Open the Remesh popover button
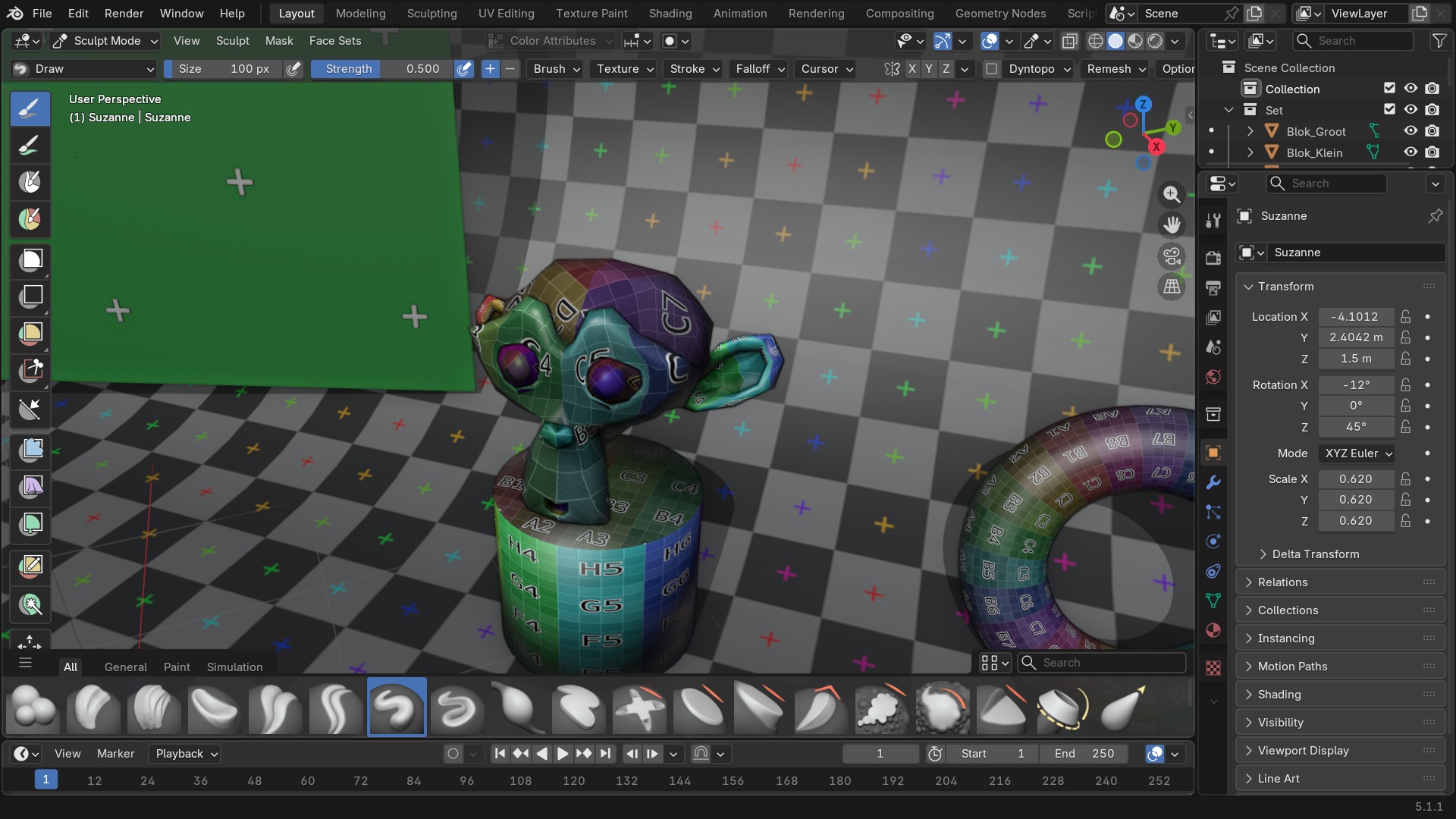Image resolution: width=1456 pixels, height=819 pixels. (x=1116, y=69)
